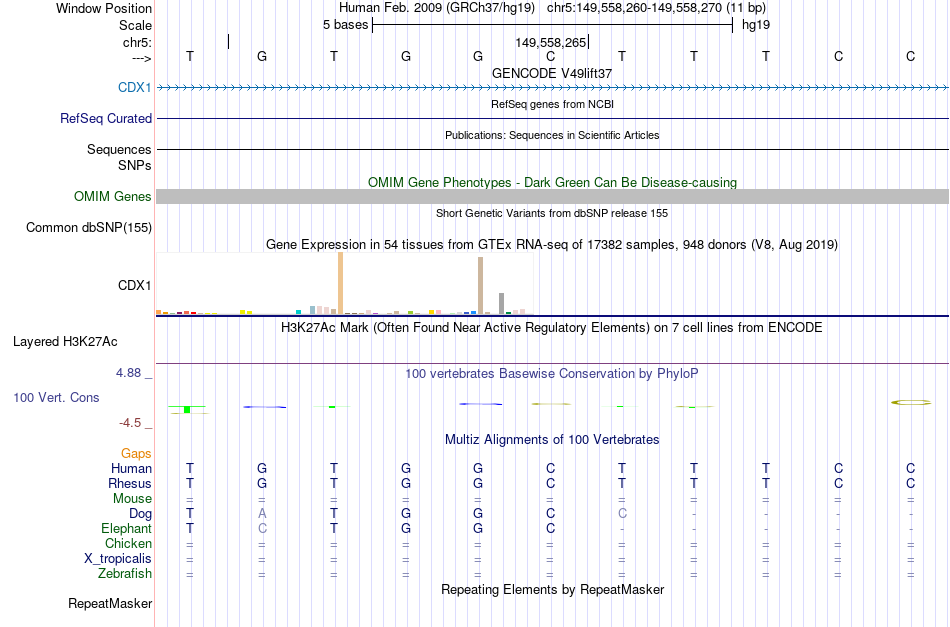Image resolution: width=950 pixels, height=627 pixels.
Task: Click the blue CDX1 GENCODE track label
Action: coord(135,87)
